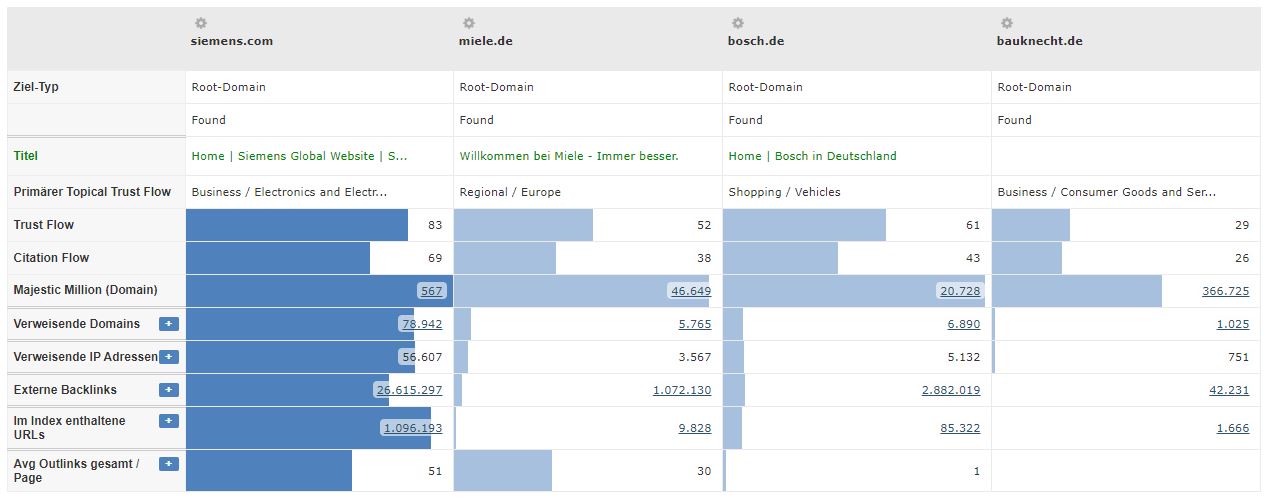Image resolution: width=1270 pixels, height=501 pixels.
Task: Expand the Avg Outlinks gesamt / Page row
Action: [168, 464]
